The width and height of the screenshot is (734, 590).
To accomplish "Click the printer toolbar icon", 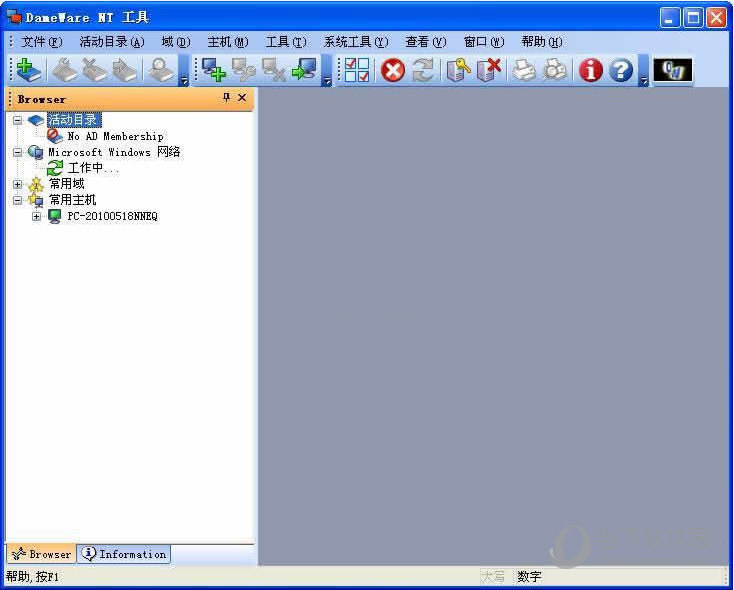I will coord(524,70).
